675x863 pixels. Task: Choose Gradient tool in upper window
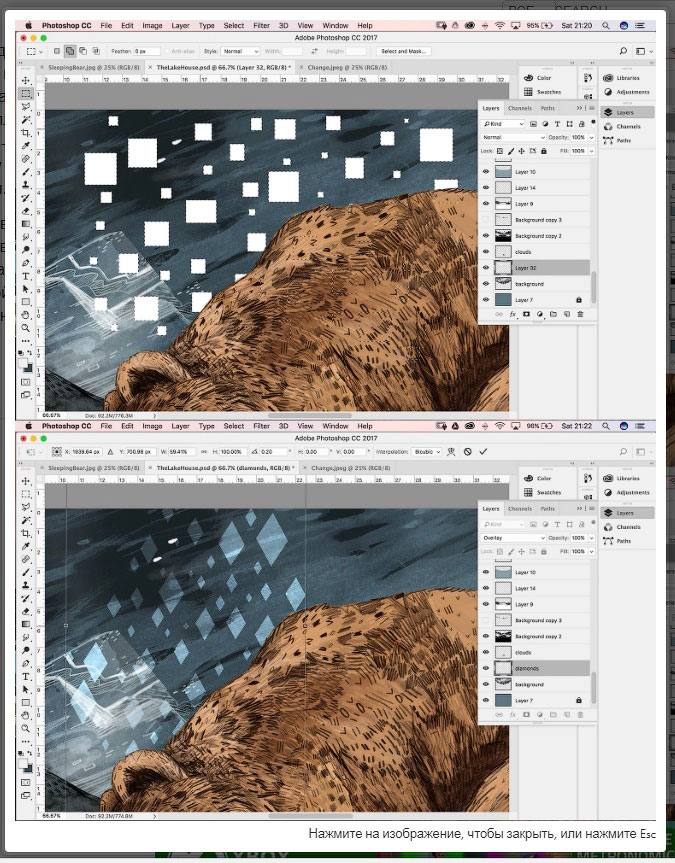[x=26, y=224]
